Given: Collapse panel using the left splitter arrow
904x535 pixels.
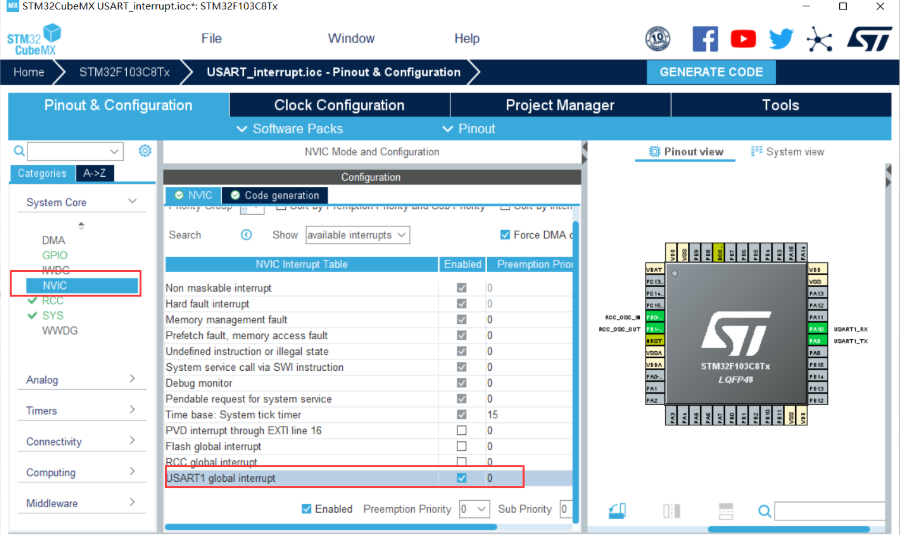Looking at the screenshot, I should click(584, 148).
